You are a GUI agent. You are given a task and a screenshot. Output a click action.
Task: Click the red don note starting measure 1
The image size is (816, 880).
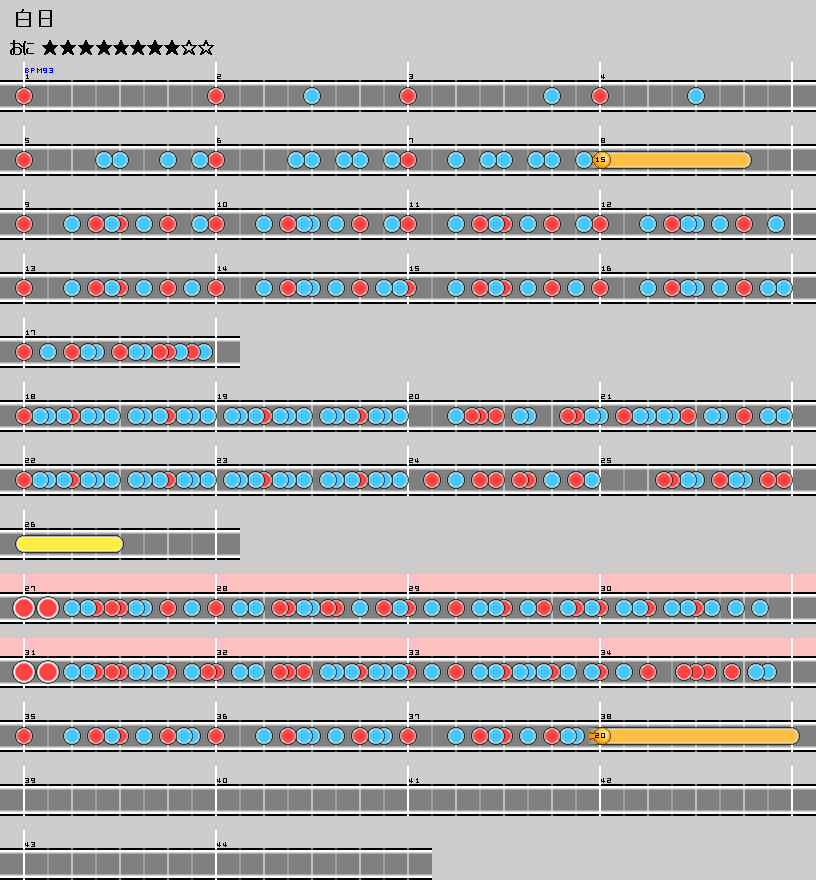point(24,96)
